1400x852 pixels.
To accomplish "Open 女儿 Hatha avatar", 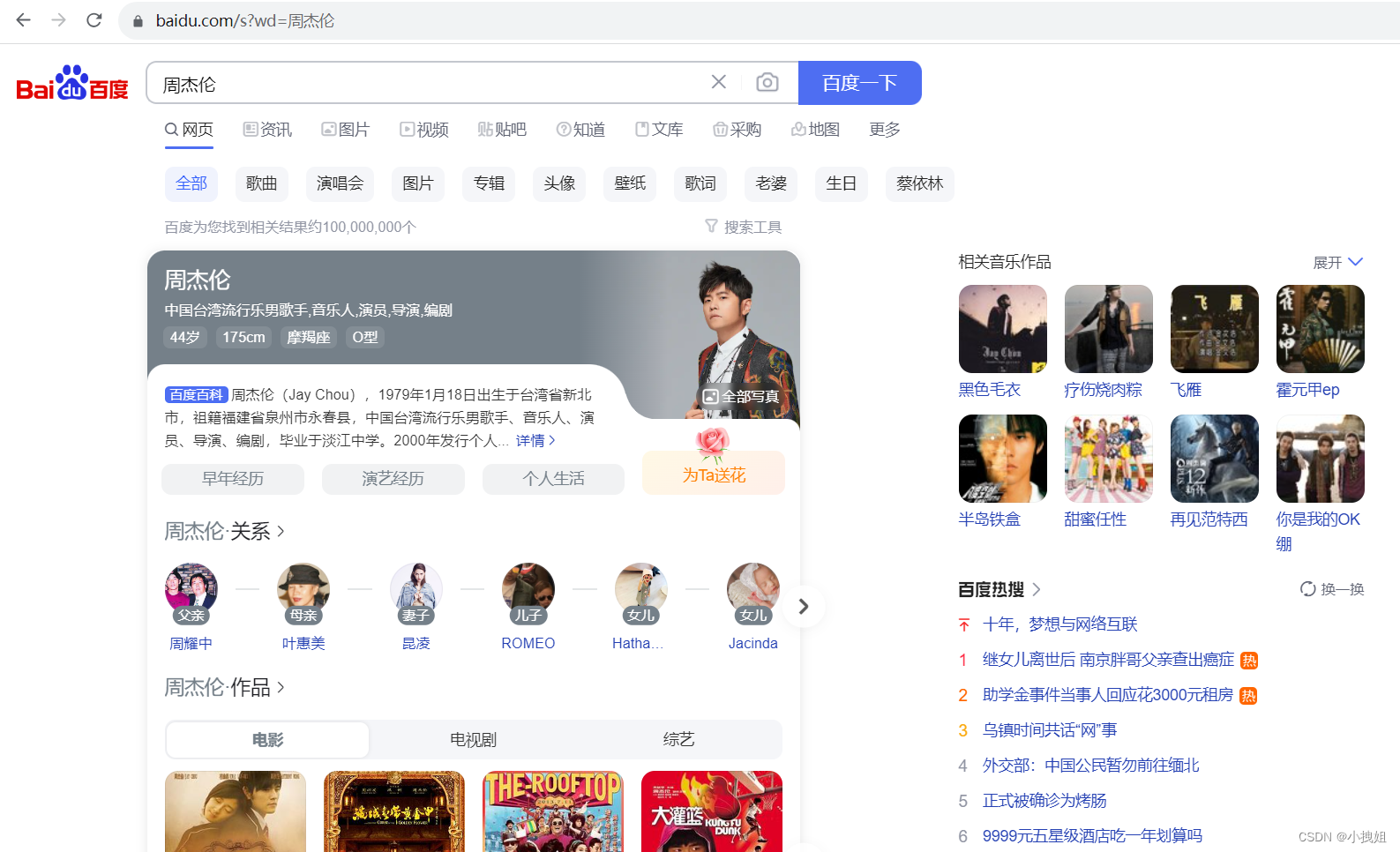I will 641,589.
